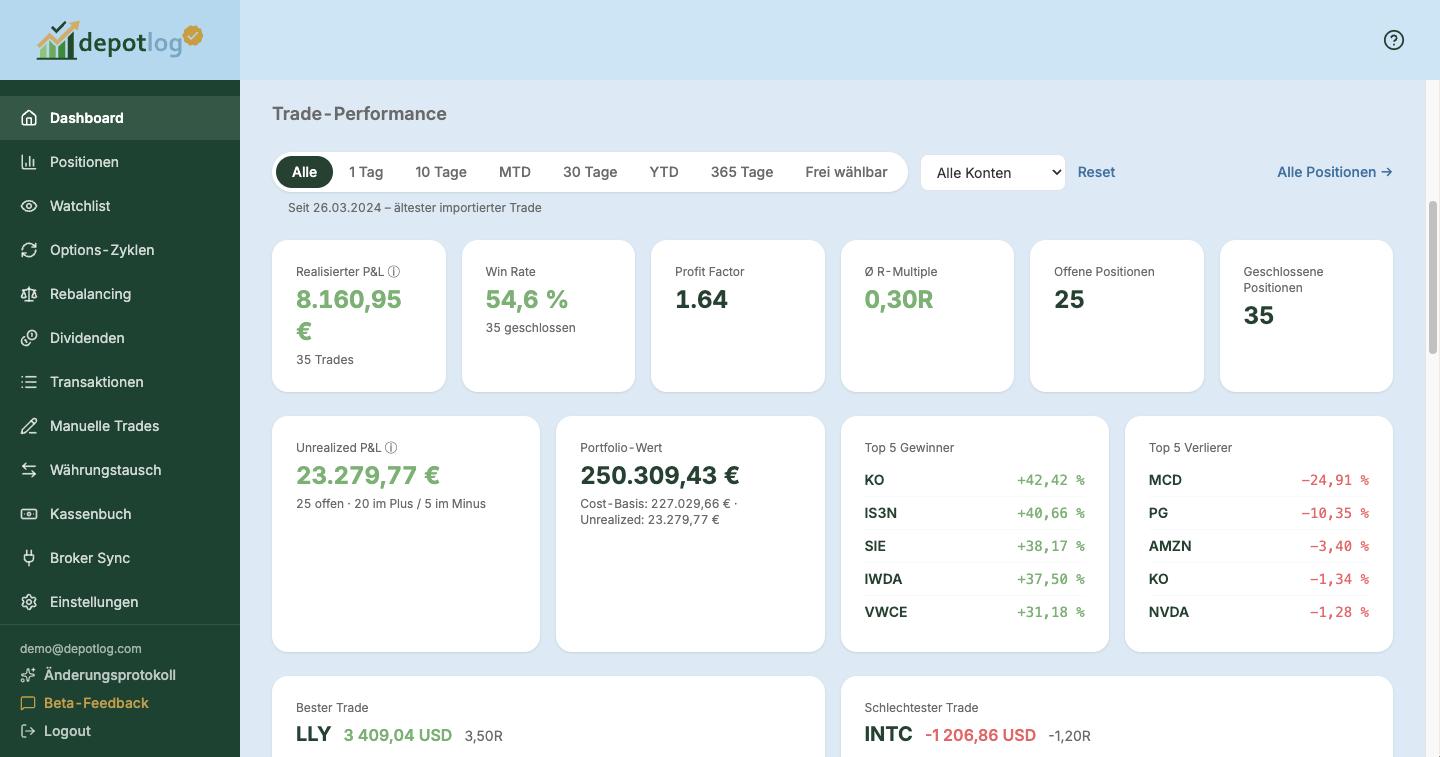Click the Rebalancing scale icon
Screen dimensions: 1440x757
point(29,294)
